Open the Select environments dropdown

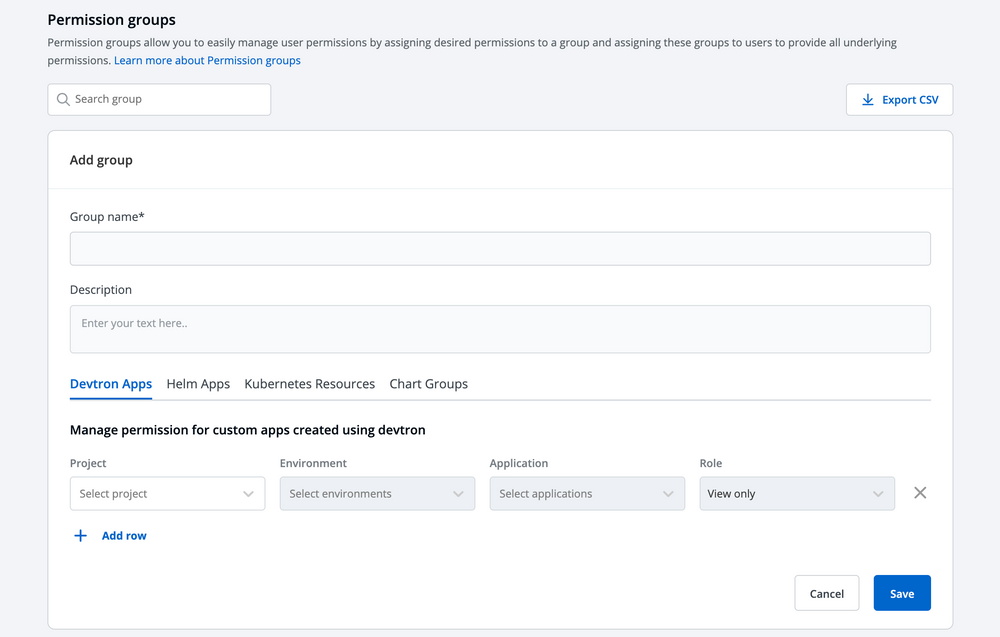(x=377, y=493)
